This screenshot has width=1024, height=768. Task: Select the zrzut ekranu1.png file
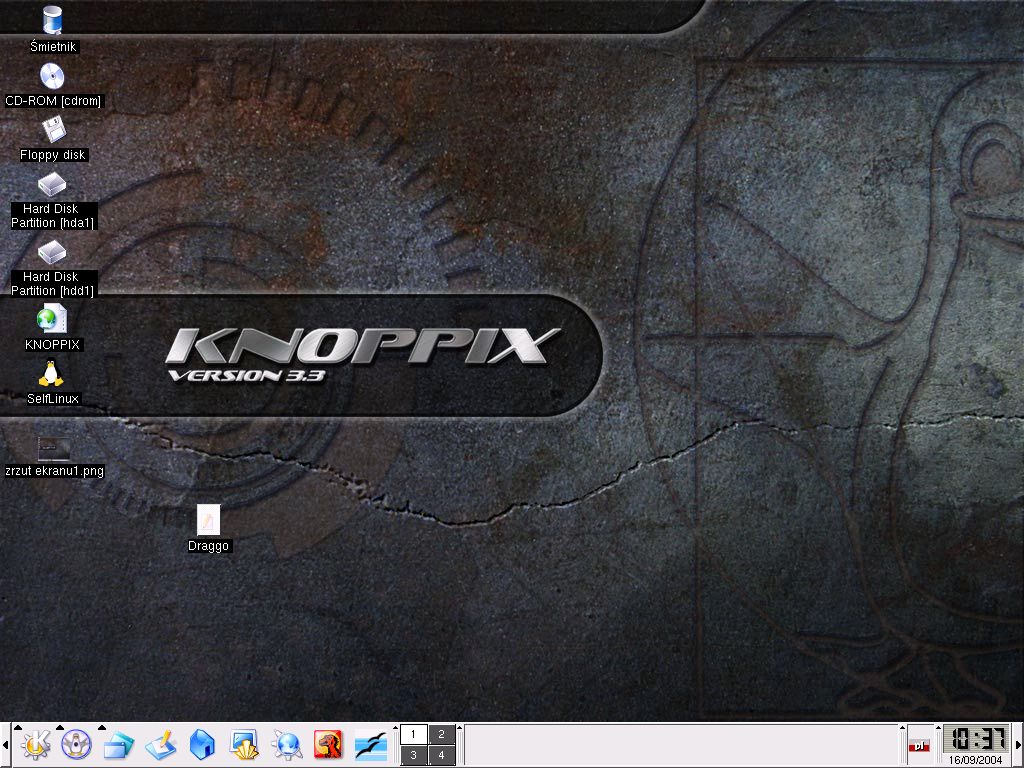tap(53, 448)
